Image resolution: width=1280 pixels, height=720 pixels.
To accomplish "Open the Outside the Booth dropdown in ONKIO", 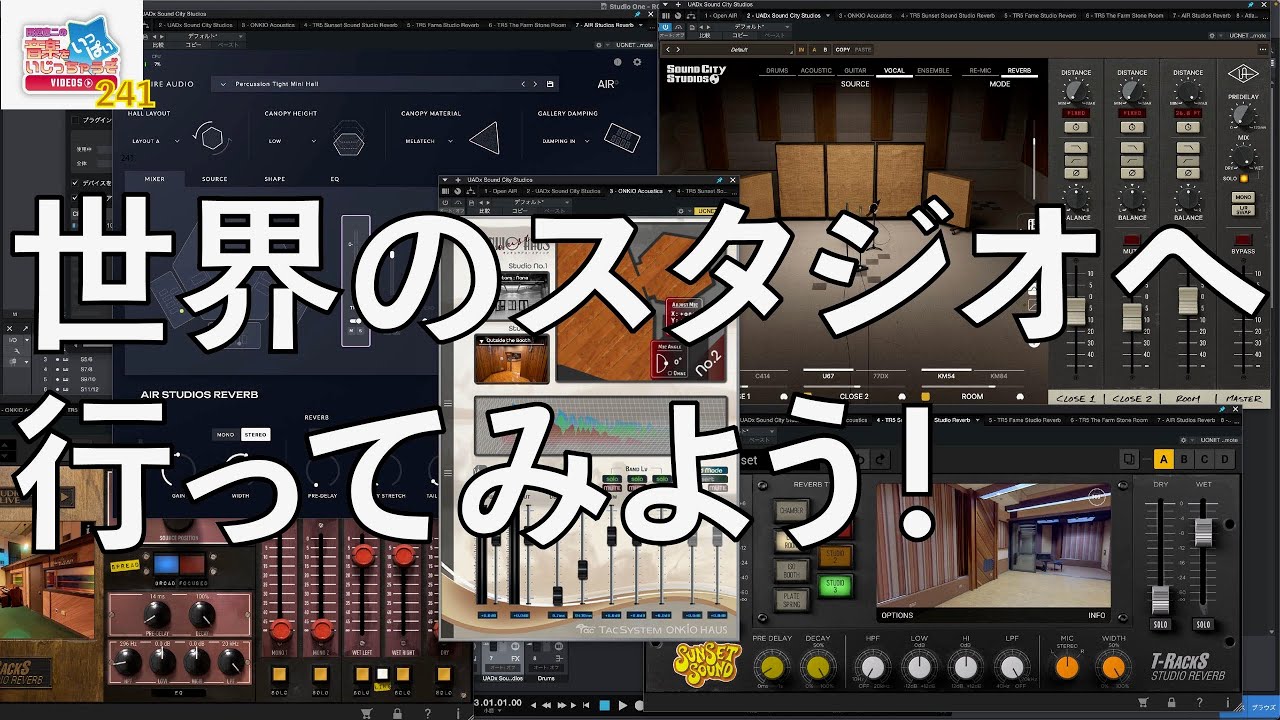I will click(483, 341).
